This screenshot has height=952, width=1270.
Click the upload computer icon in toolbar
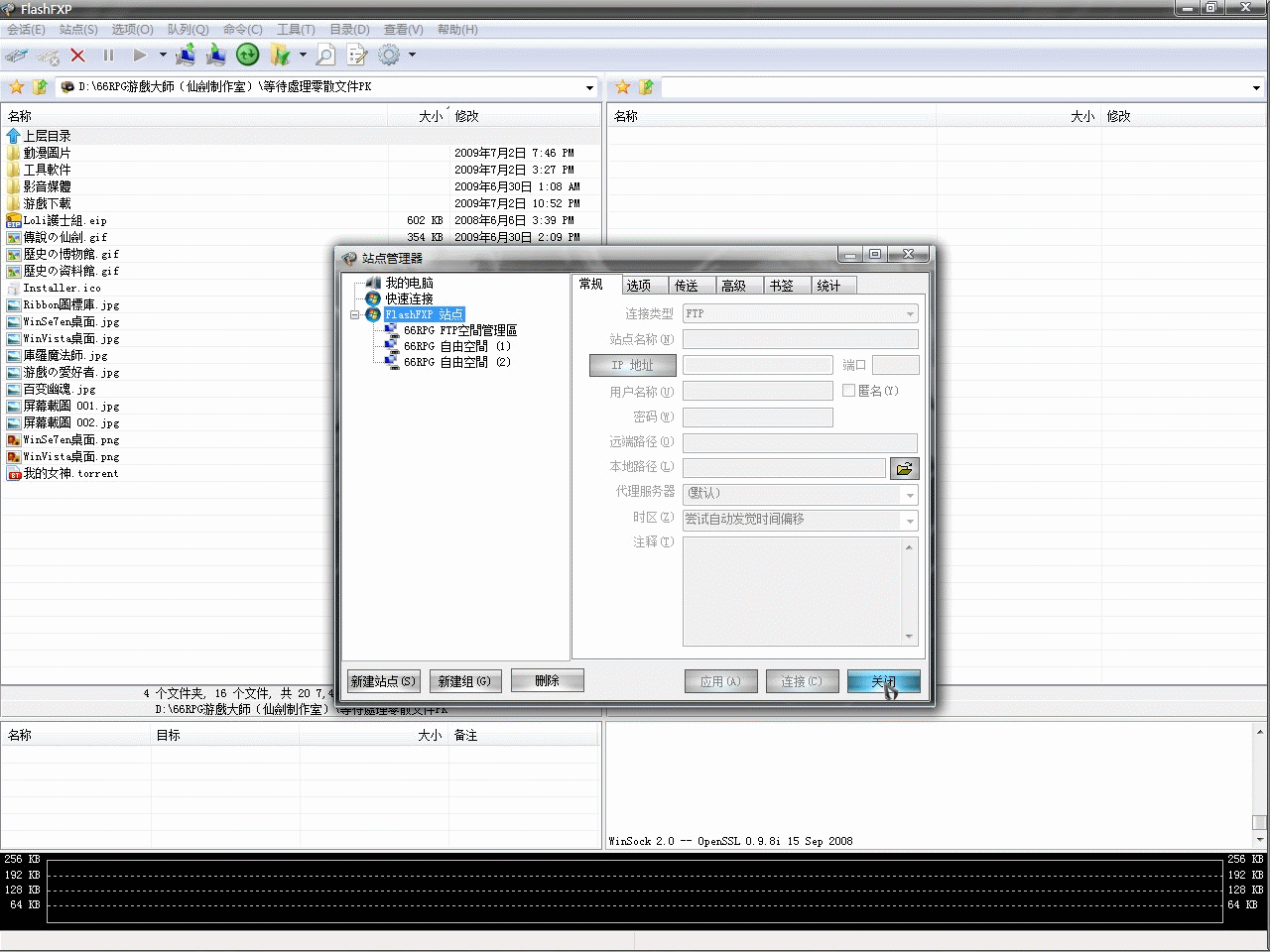pyautogui.click(x=186, y=55)
